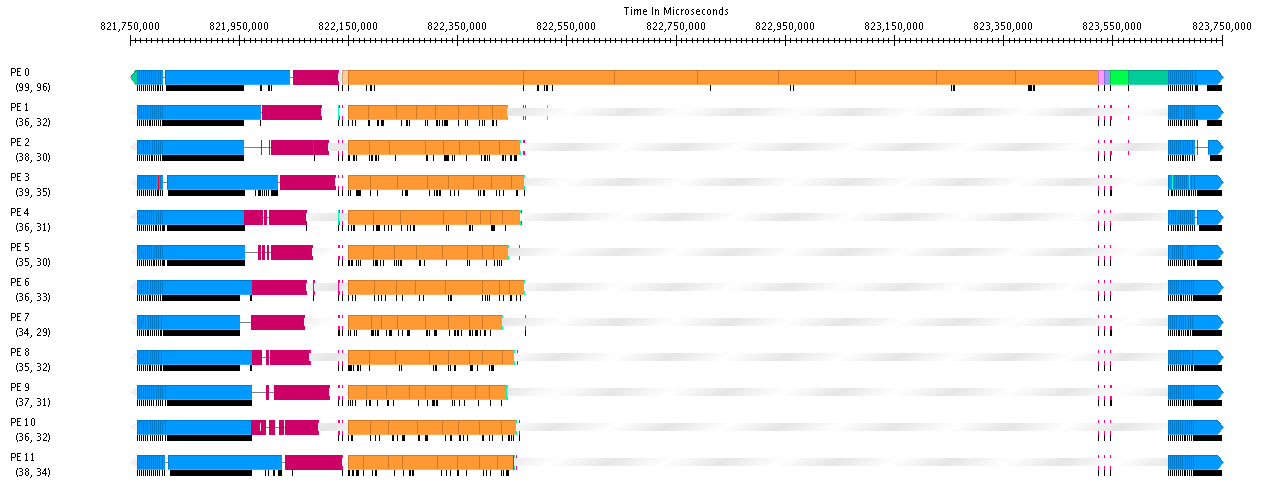
Task: Click the small pink-violet block after PE 0's orange bar
Action: click(1101, 77)
